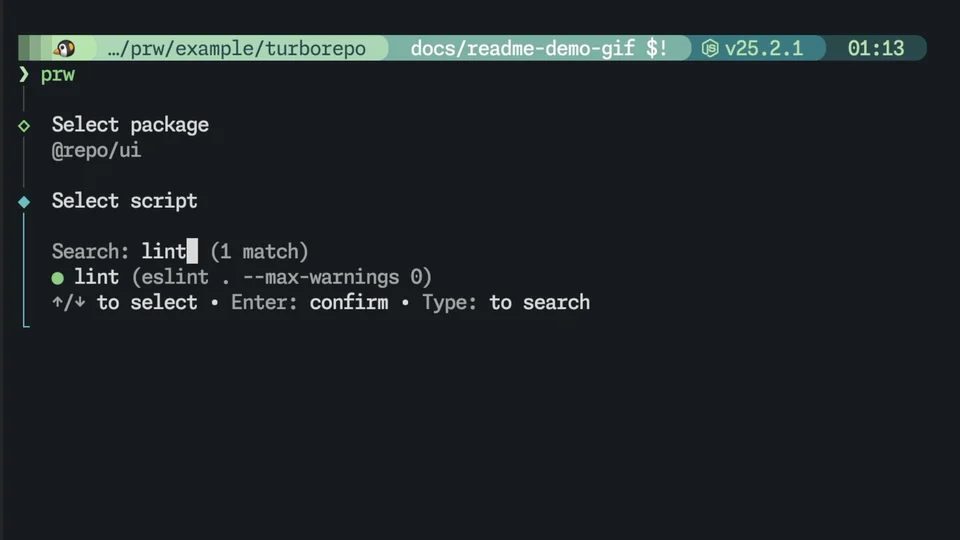This screenshot has height=540, width=960.
Task: Click the Select script step heading
Action: click(124, 201)
